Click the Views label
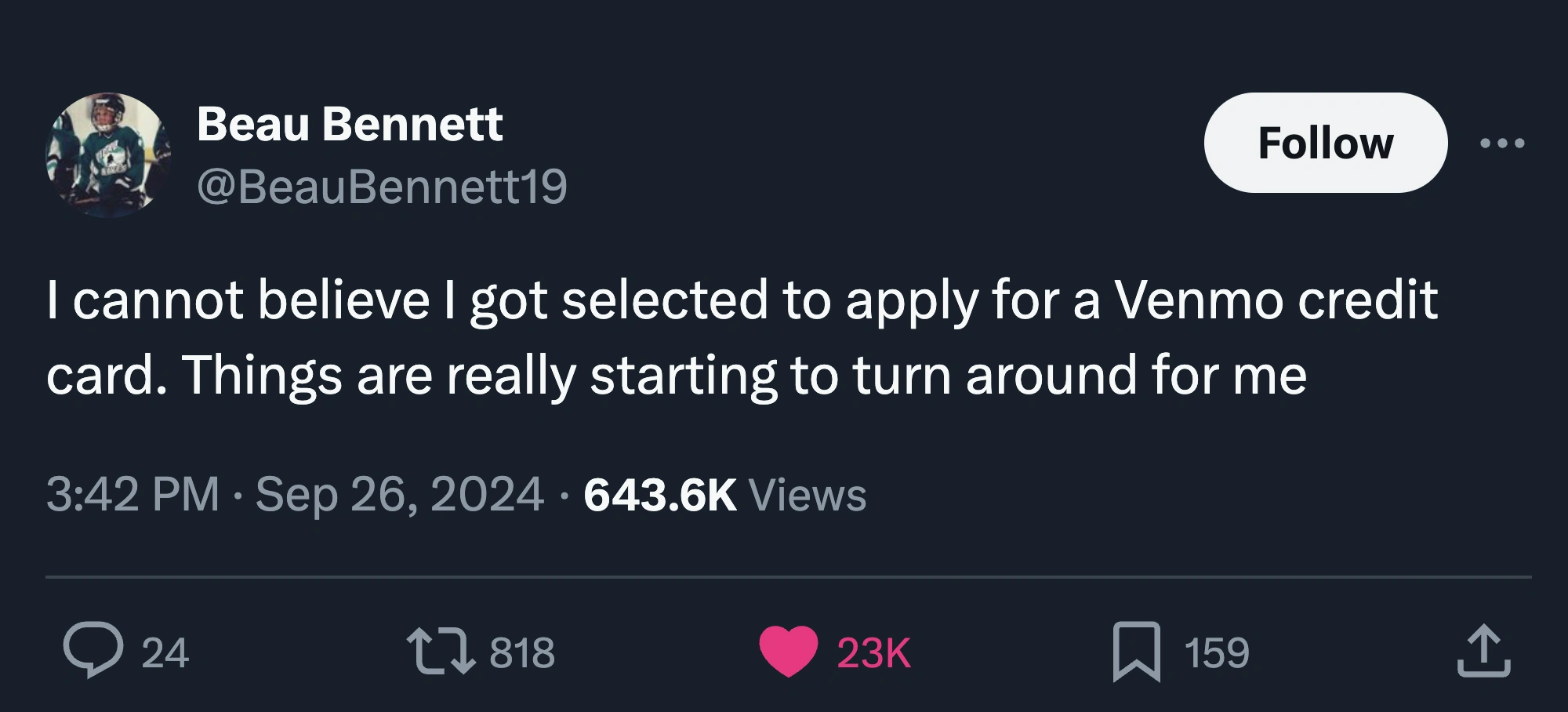Screen dimensions: 1568x712 [x=808, y=495]
